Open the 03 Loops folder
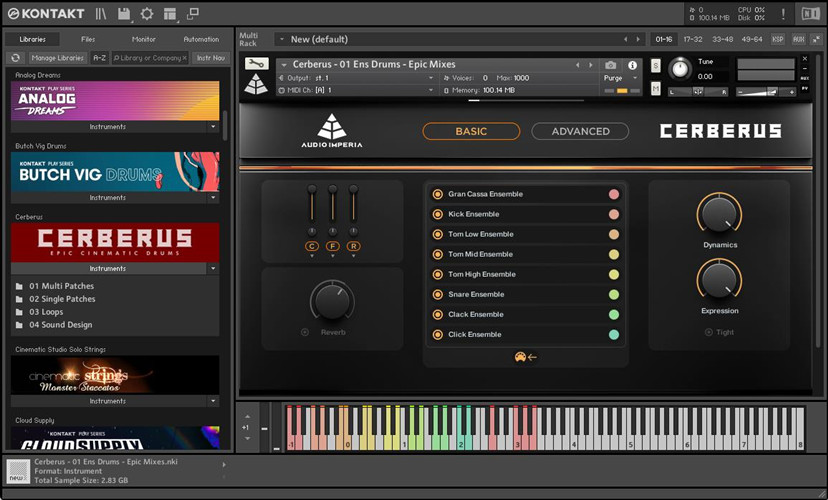Screen dimensions: 828x500 [48, 312]
